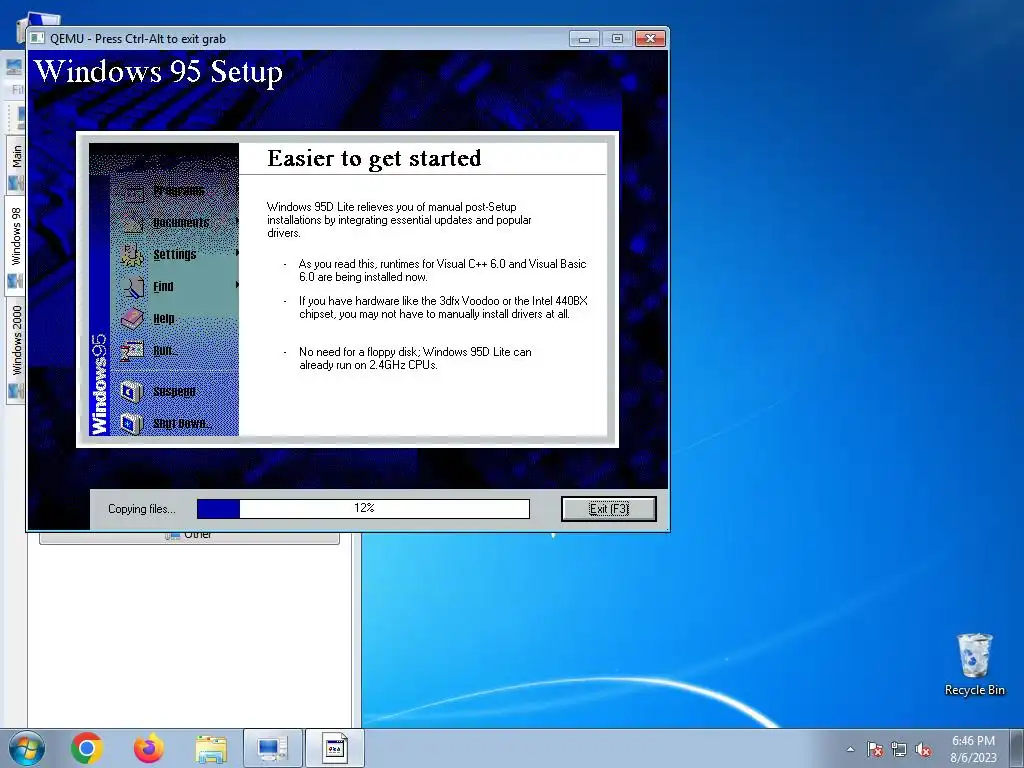The image size is (1024, 768).
Task: Open the network status tray icon
Action: (899, 749)
